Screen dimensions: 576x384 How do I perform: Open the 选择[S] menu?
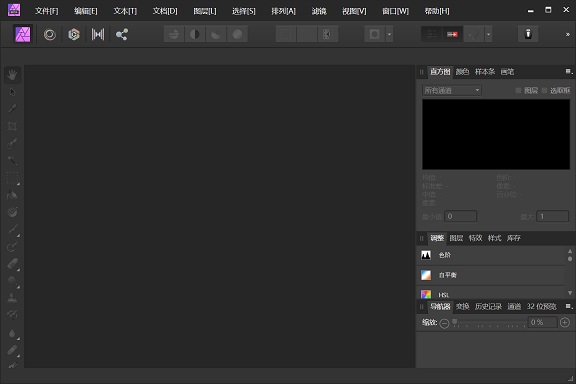pos(244,11)
